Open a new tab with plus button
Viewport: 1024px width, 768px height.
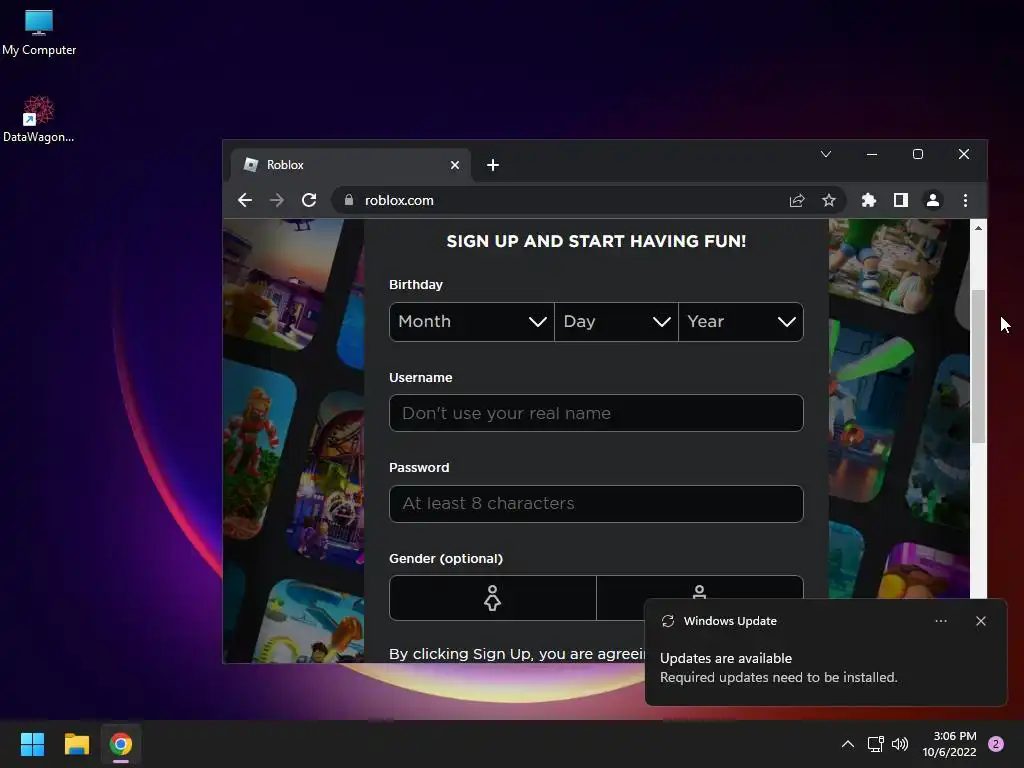click(x=493, y=165)
